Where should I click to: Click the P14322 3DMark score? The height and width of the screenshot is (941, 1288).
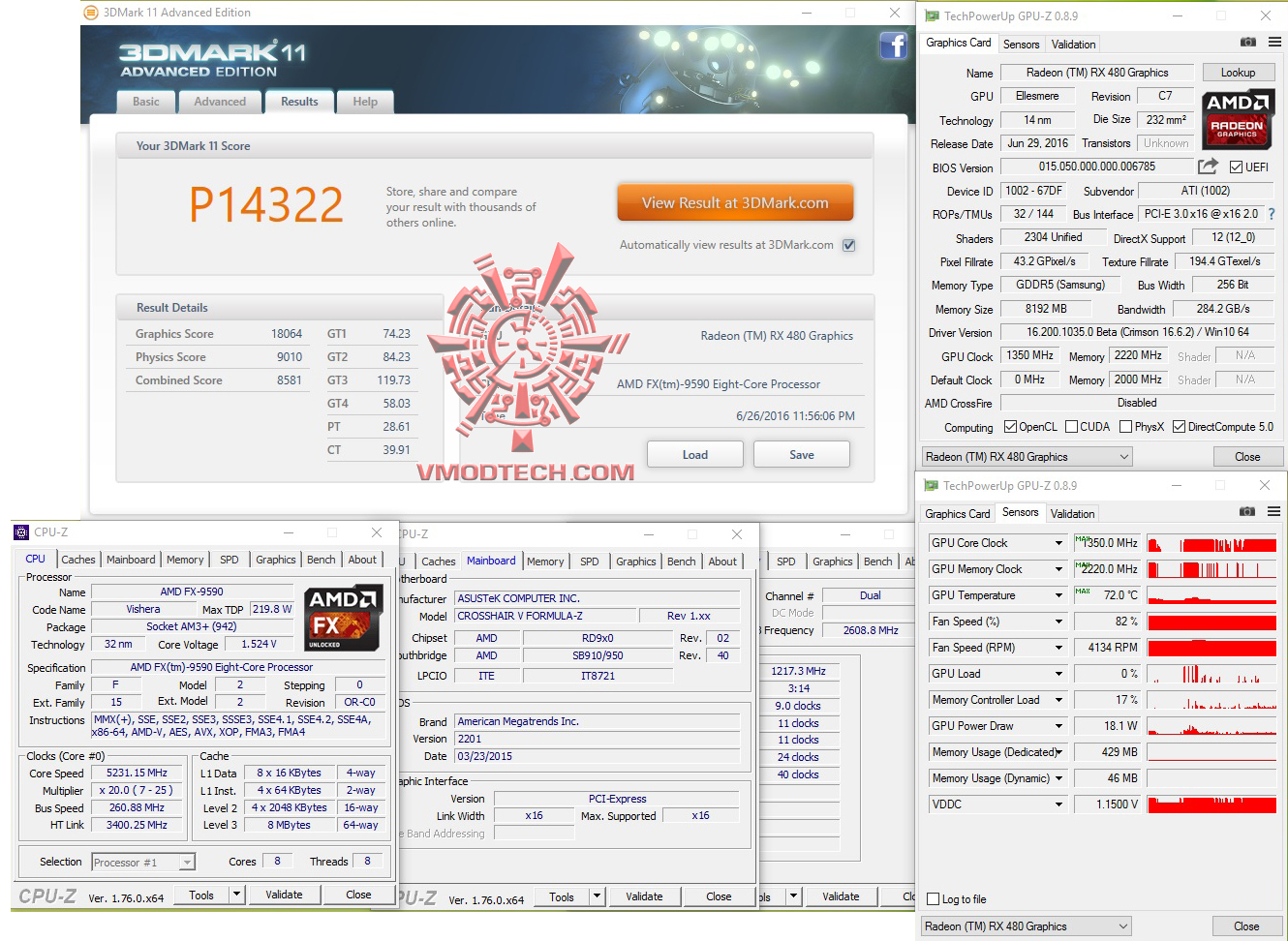click(x=266, y=204)
